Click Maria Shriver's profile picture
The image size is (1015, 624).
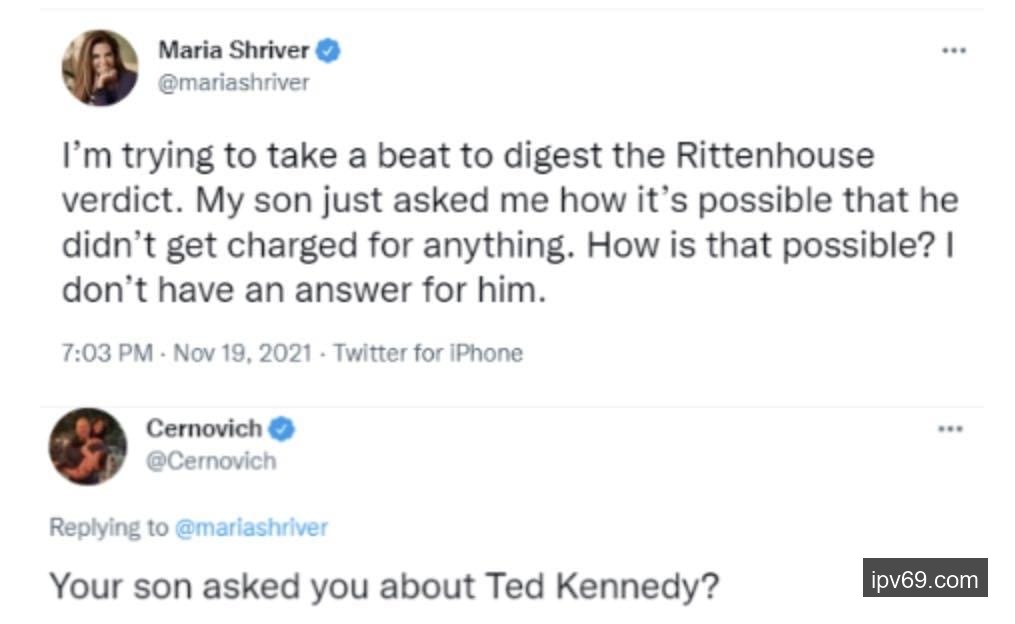coord(100,68)
